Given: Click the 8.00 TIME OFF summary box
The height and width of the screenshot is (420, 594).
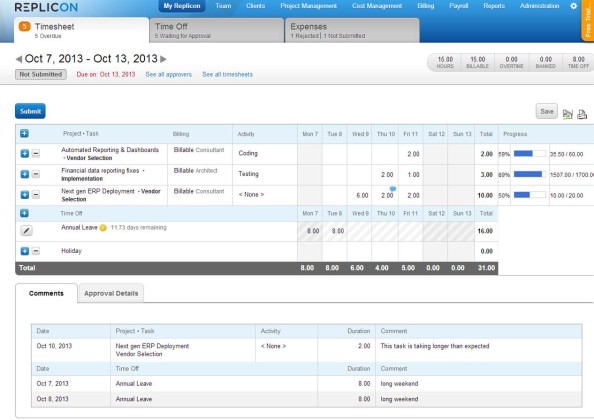Looking at the screenshot, I should point(578,62).
